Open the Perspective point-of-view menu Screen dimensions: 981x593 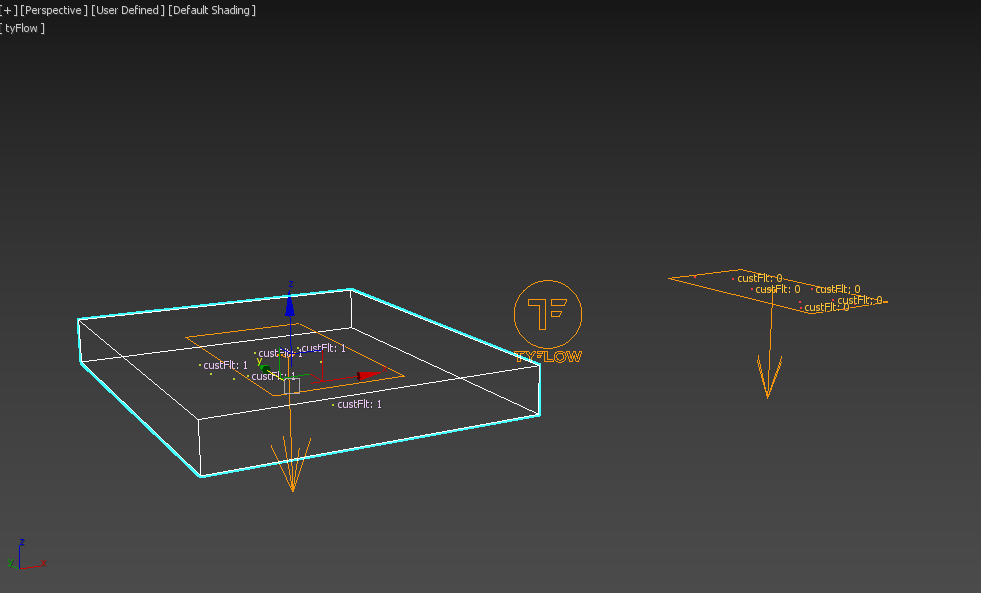pos(53,10)
